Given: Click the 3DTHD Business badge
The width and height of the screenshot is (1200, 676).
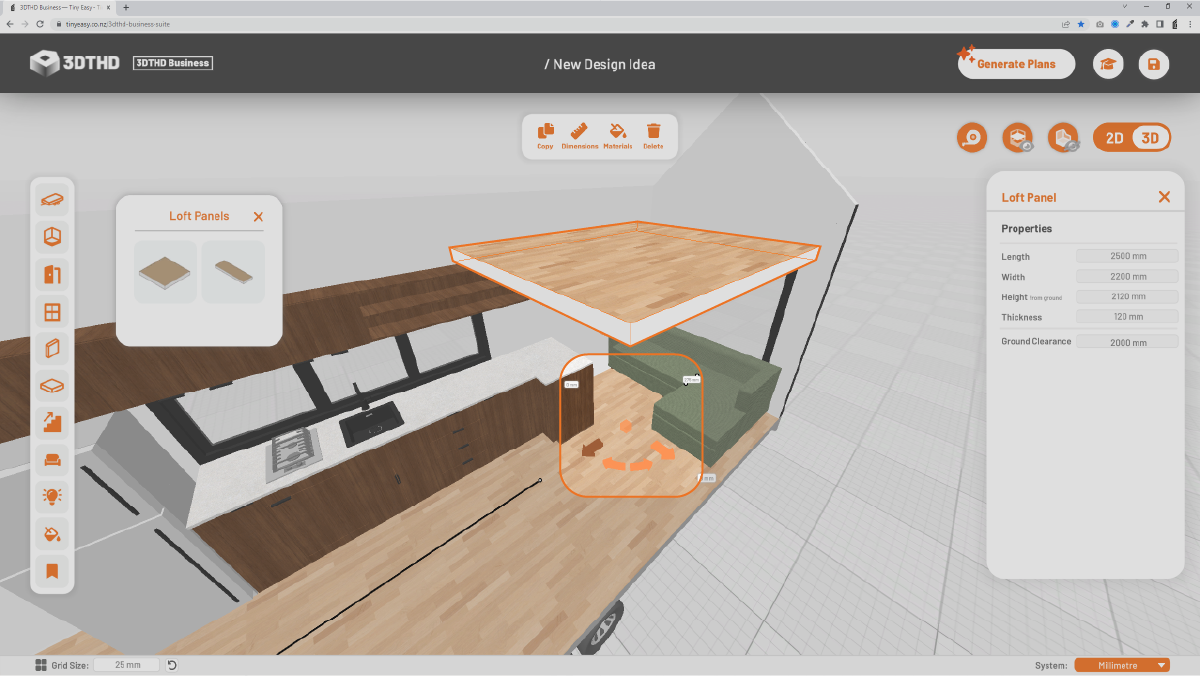Looking at the screenshot, I should pos(173,63).
